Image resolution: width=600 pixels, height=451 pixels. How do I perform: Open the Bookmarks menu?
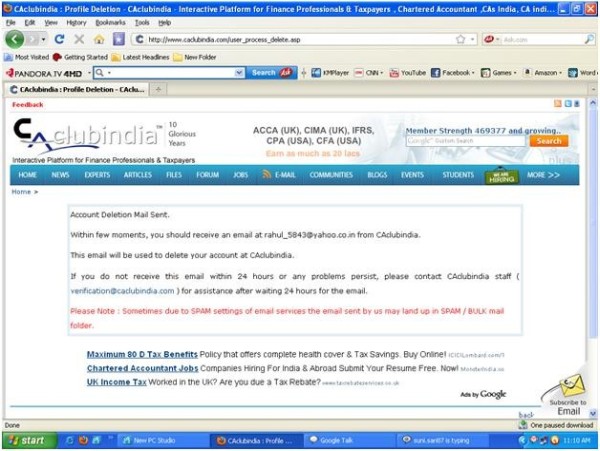click(x=110, y=22)
